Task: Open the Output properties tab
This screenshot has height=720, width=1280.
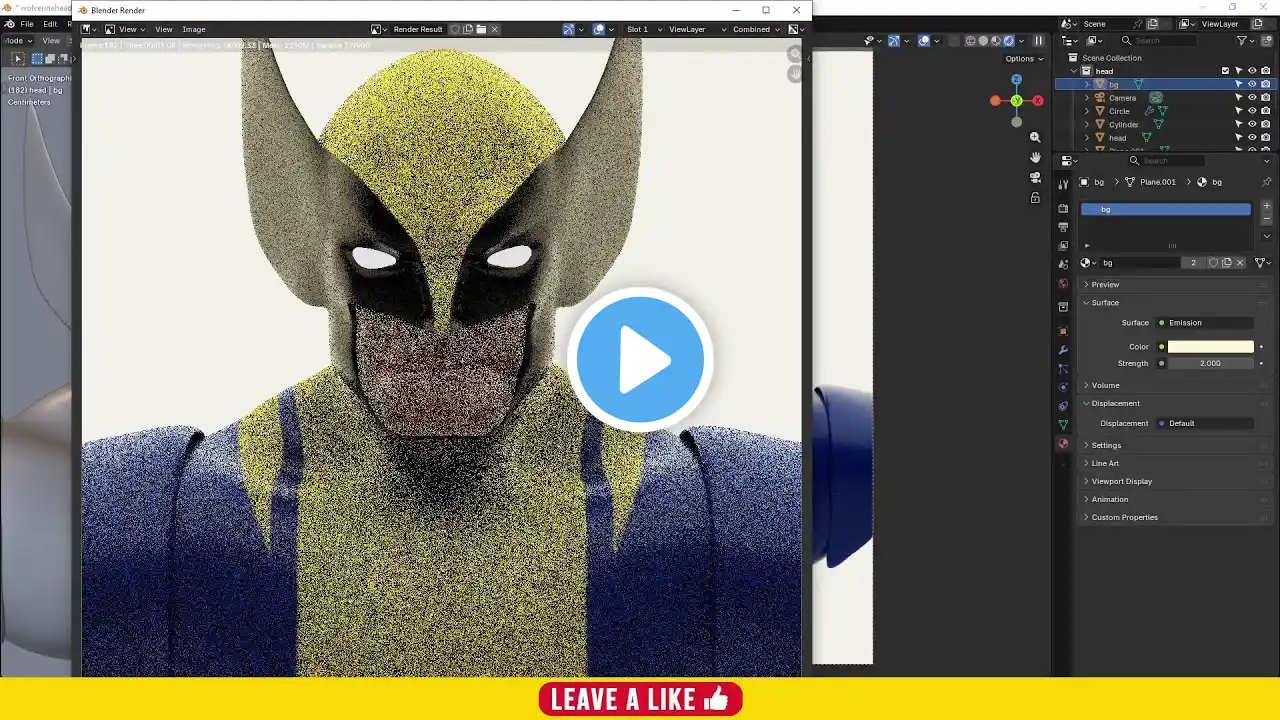Action: pyautogui.click(x=1063, y=227)
